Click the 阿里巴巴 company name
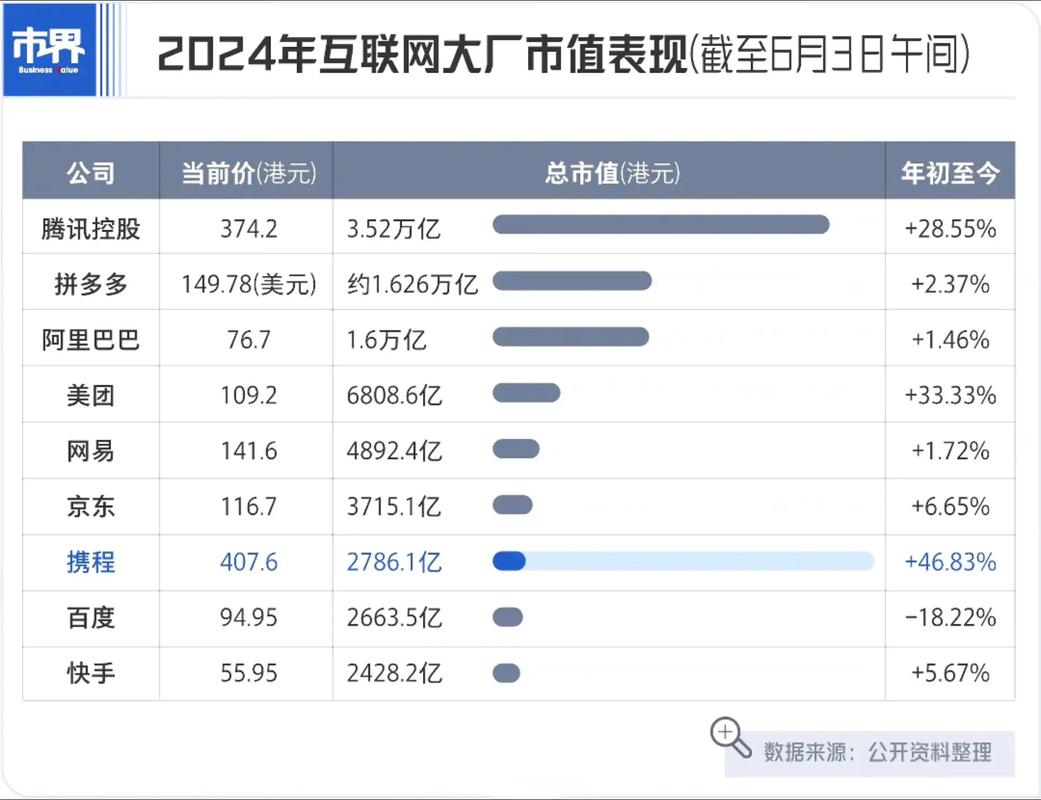 [90, 340]
